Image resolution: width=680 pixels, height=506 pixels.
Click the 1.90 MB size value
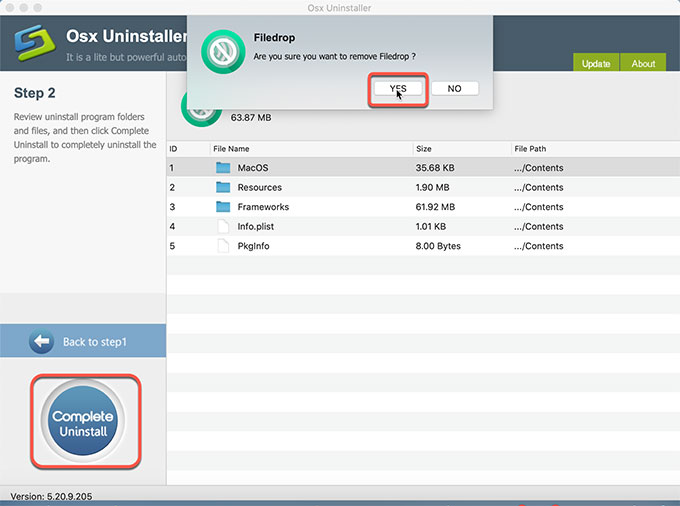coord(432,187)
